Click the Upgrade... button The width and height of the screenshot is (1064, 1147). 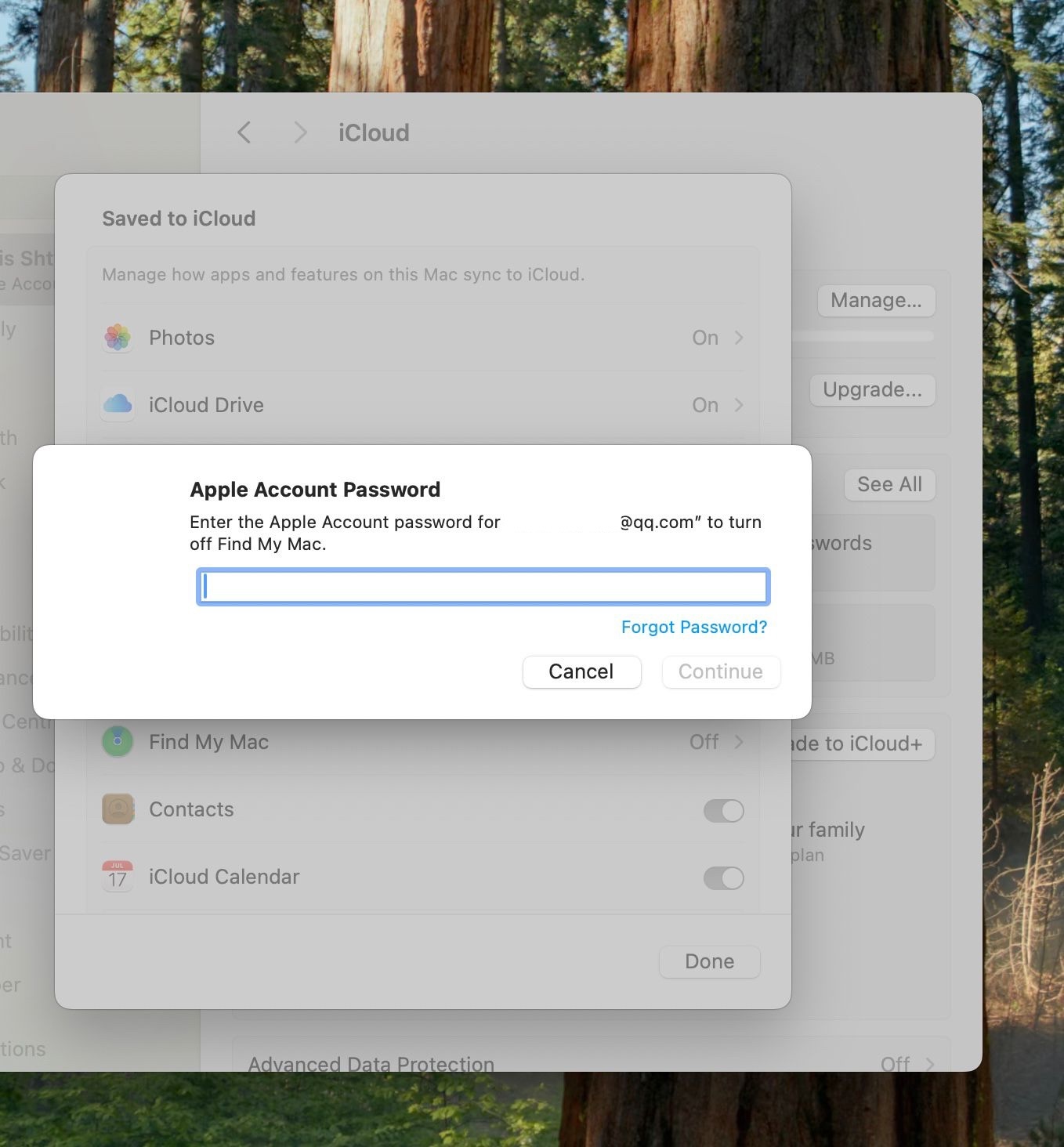(873, 389)
